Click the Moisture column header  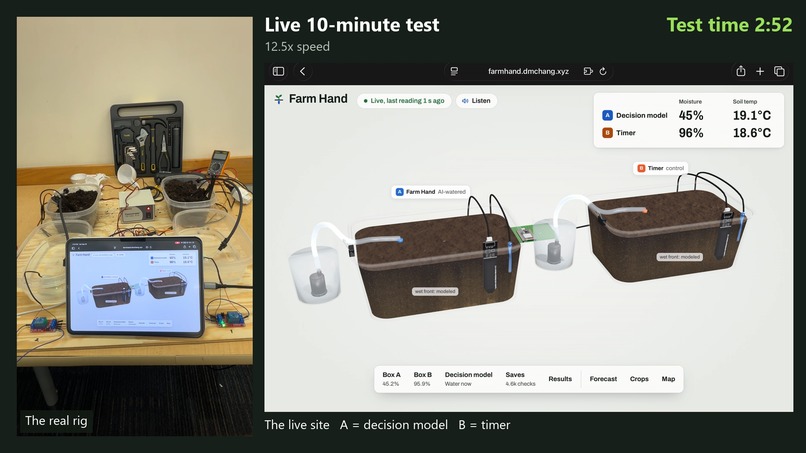[x=690, y=102]
